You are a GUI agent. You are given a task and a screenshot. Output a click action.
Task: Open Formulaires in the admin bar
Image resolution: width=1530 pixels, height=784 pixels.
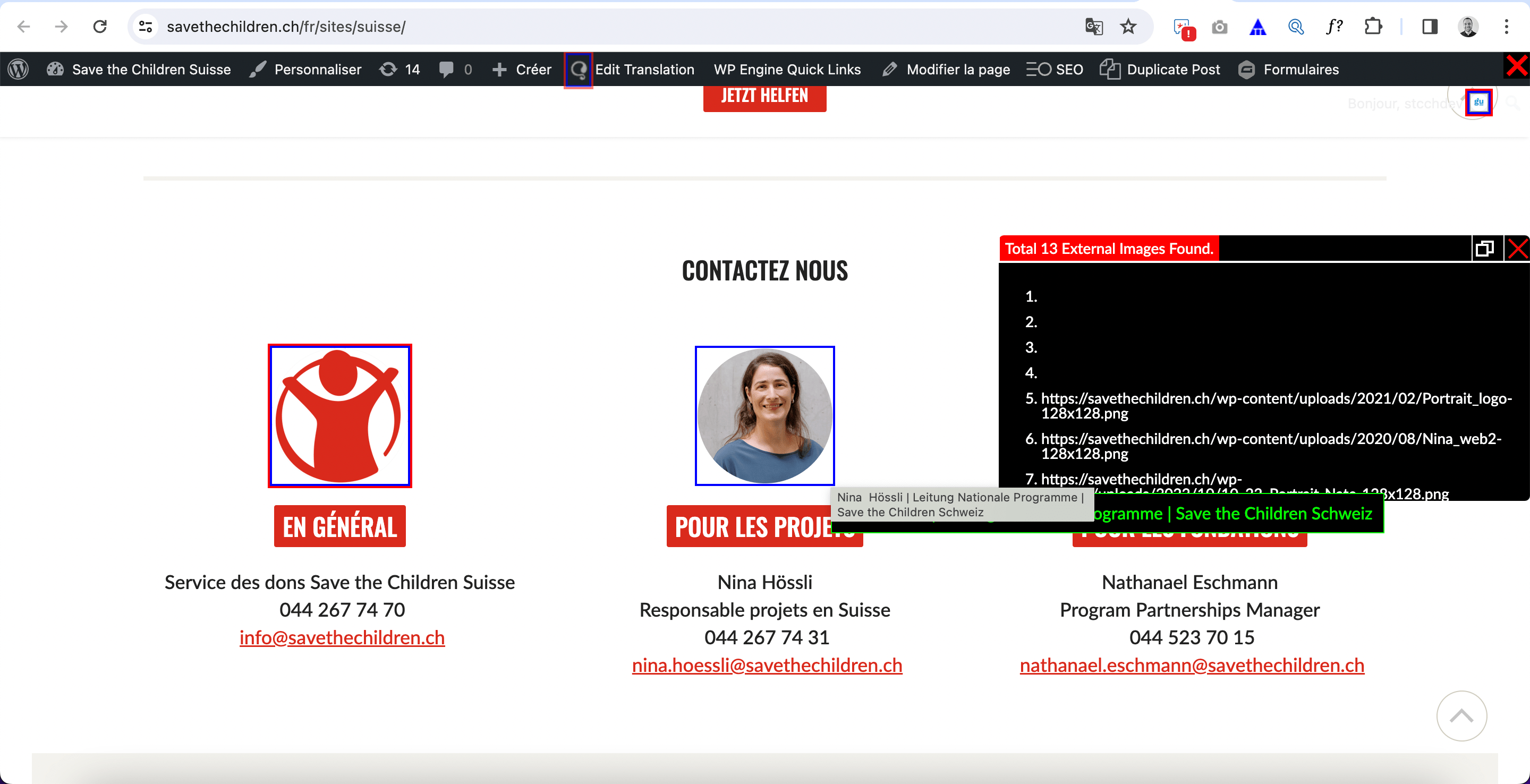[1288, 70]
